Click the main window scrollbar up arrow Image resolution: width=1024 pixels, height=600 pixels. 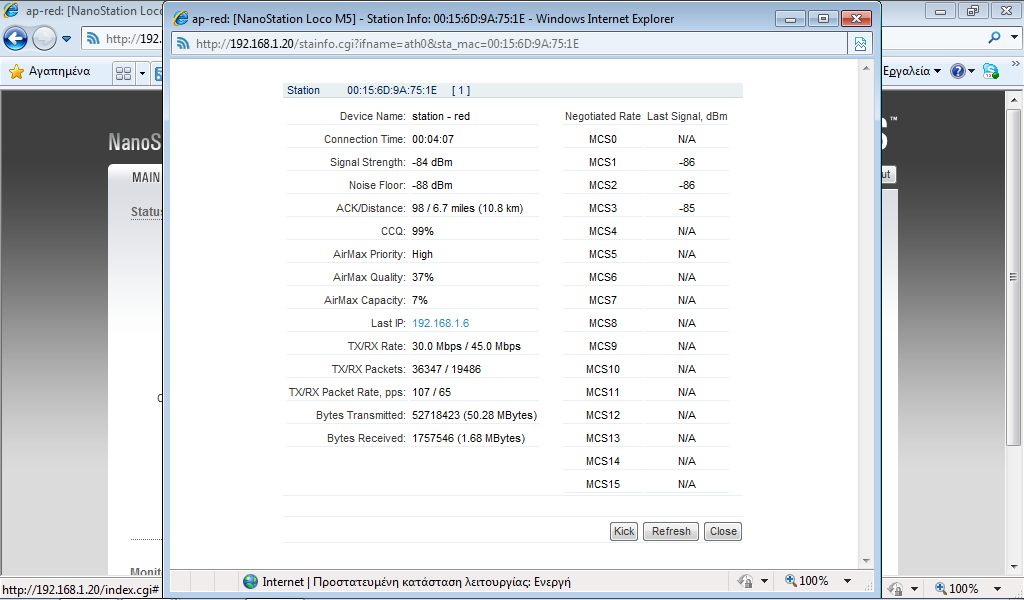1014,100
